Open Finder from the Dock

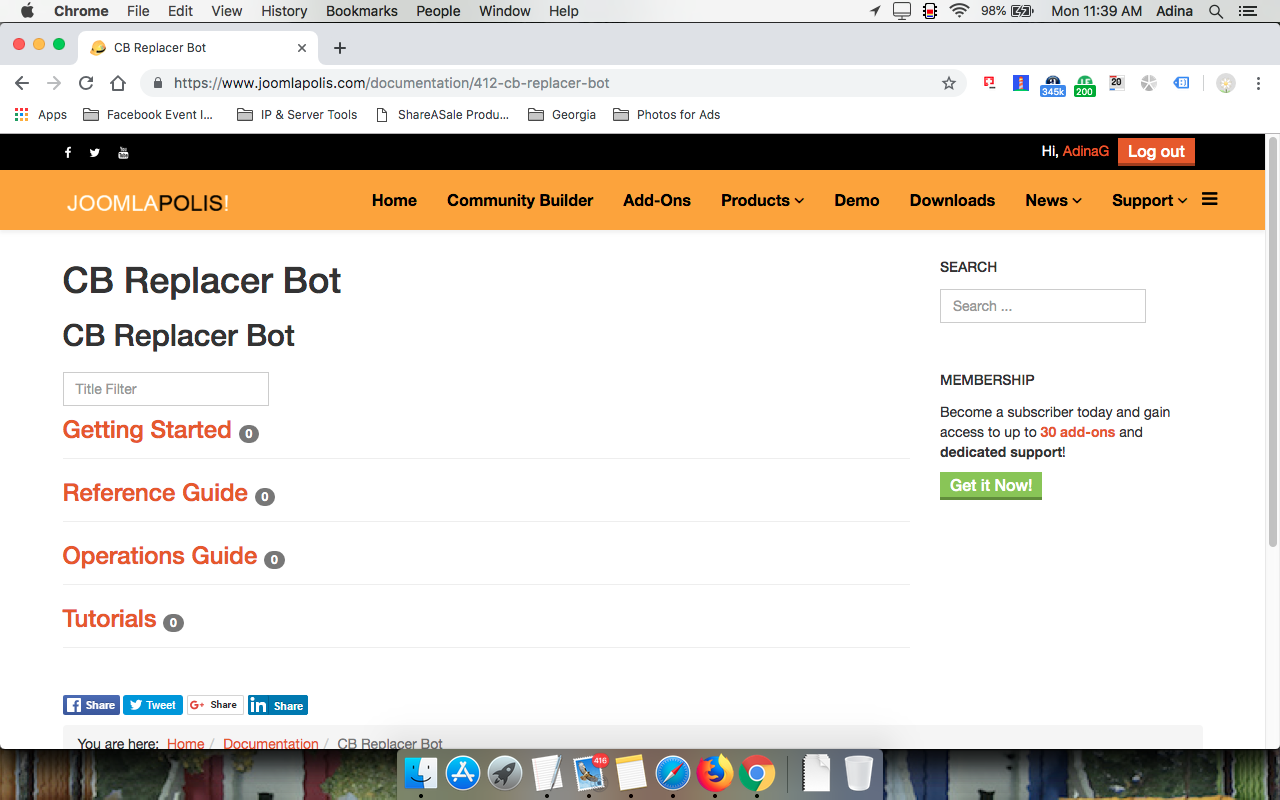pos(421,773)
